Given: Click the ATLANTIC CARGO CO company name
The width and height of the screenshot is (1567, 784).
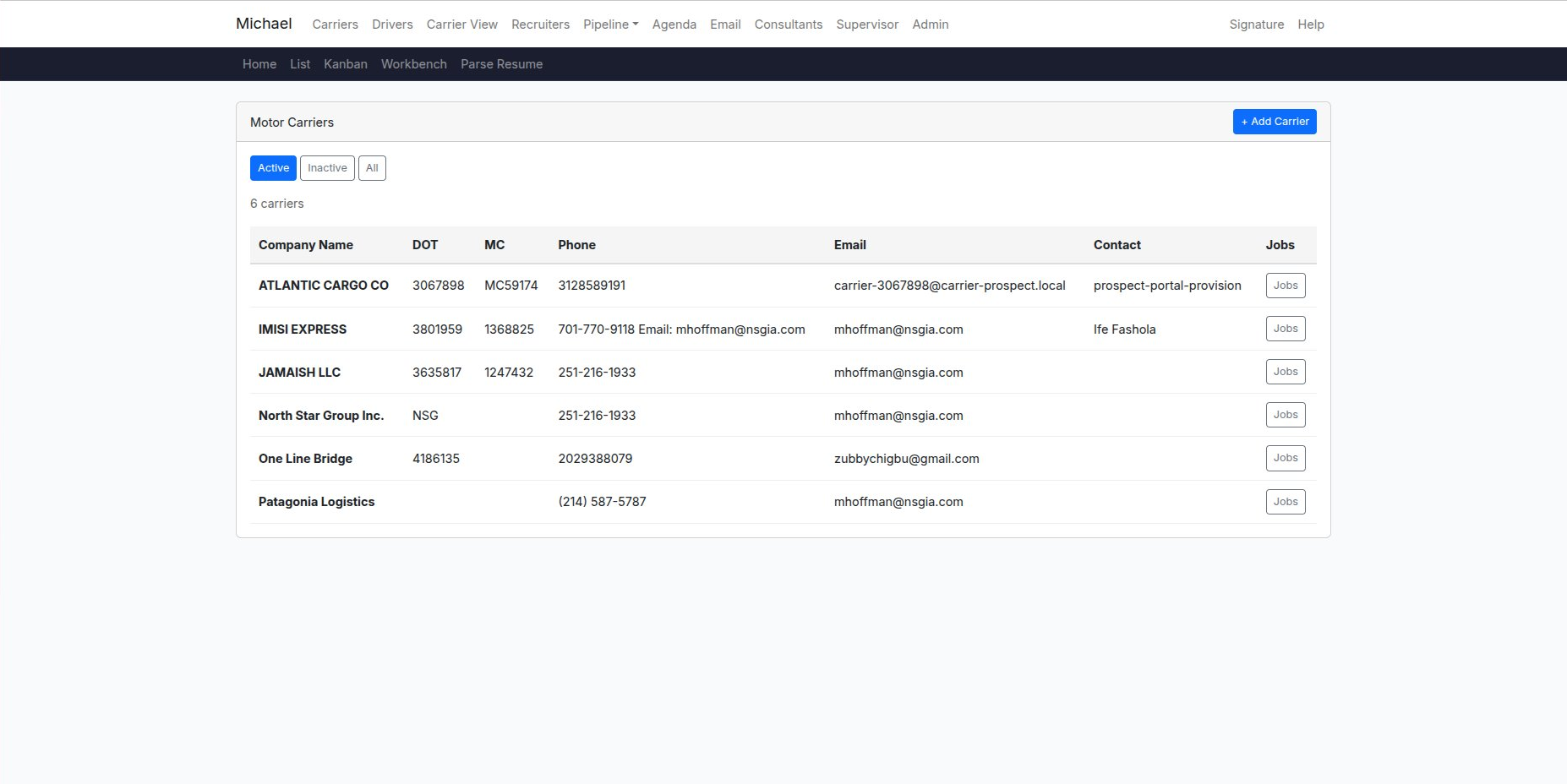Looking at the screenshot, I should 324,286.
